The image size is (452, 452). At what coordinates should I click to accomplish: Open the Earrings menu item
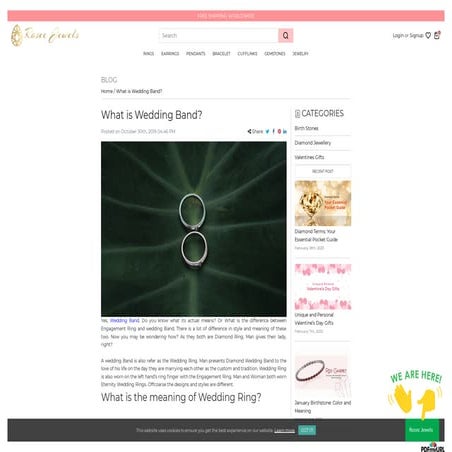click(x=170, y=54)
